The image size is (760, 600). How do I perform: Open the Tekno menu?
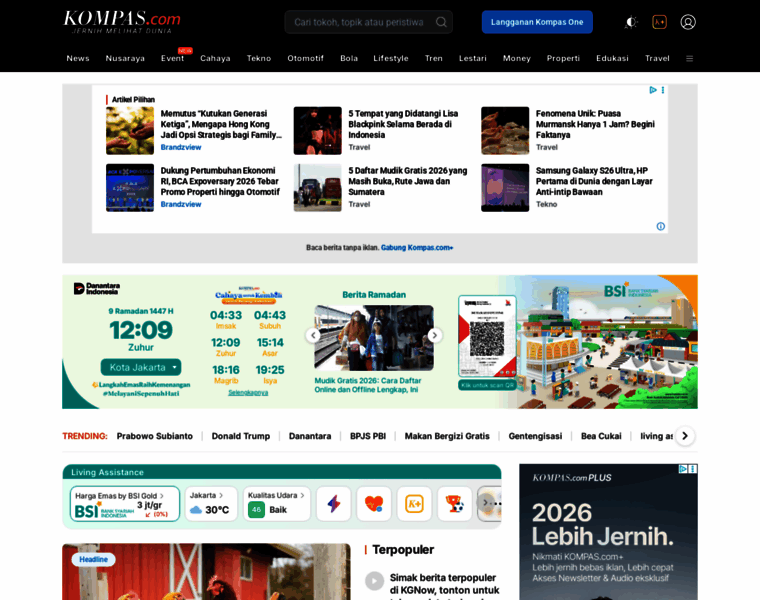pos(259,58)
